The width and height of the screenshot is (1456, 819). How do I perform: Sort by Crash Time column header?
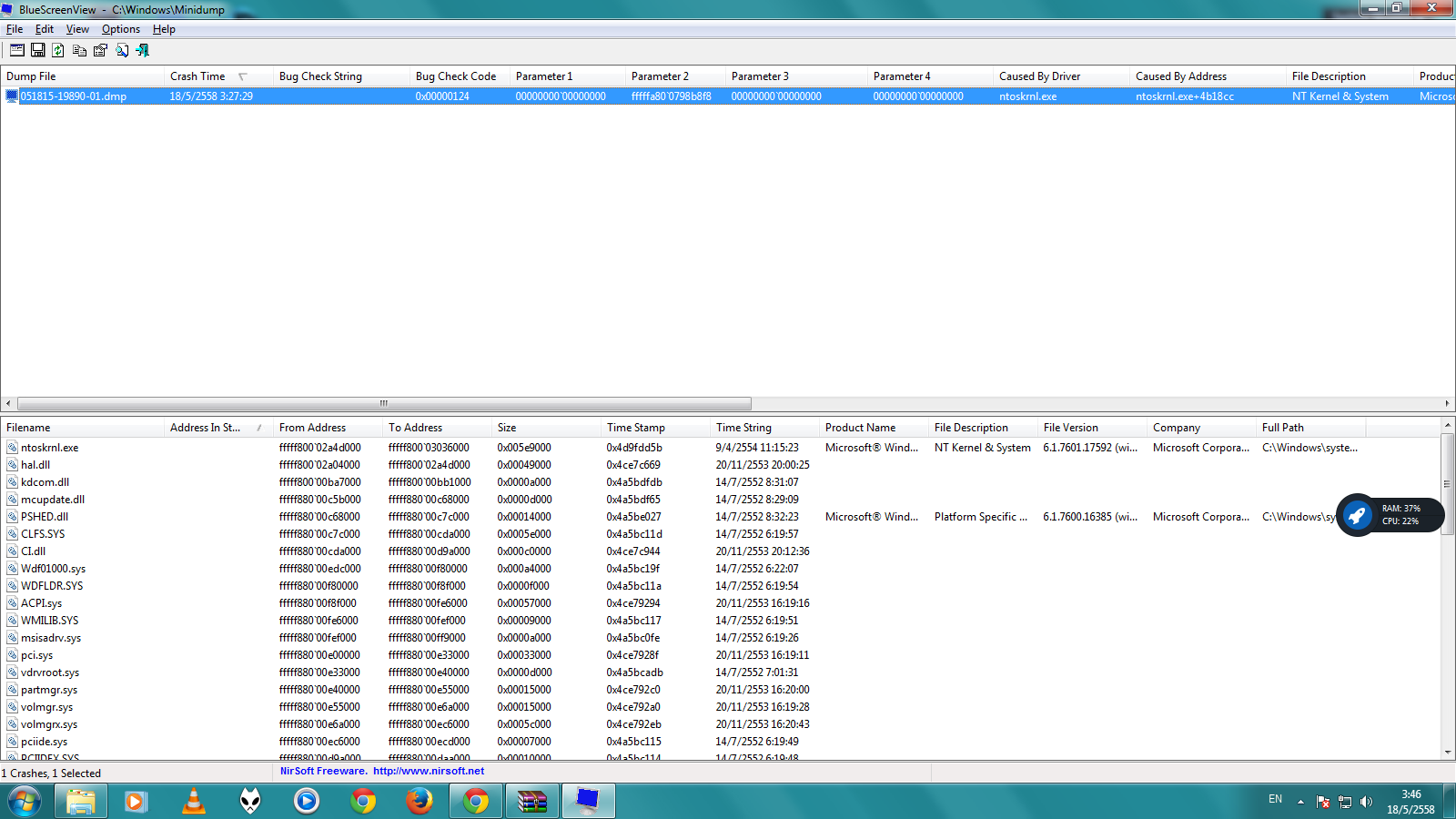218,76
